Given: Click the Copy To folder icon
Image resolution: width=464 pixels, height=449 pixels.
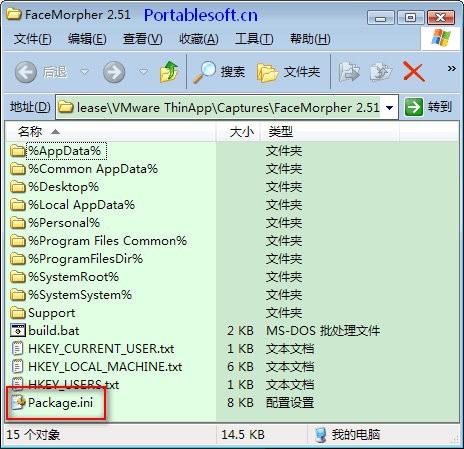Looking at the screenshot, I should click(x=381, y=72).
